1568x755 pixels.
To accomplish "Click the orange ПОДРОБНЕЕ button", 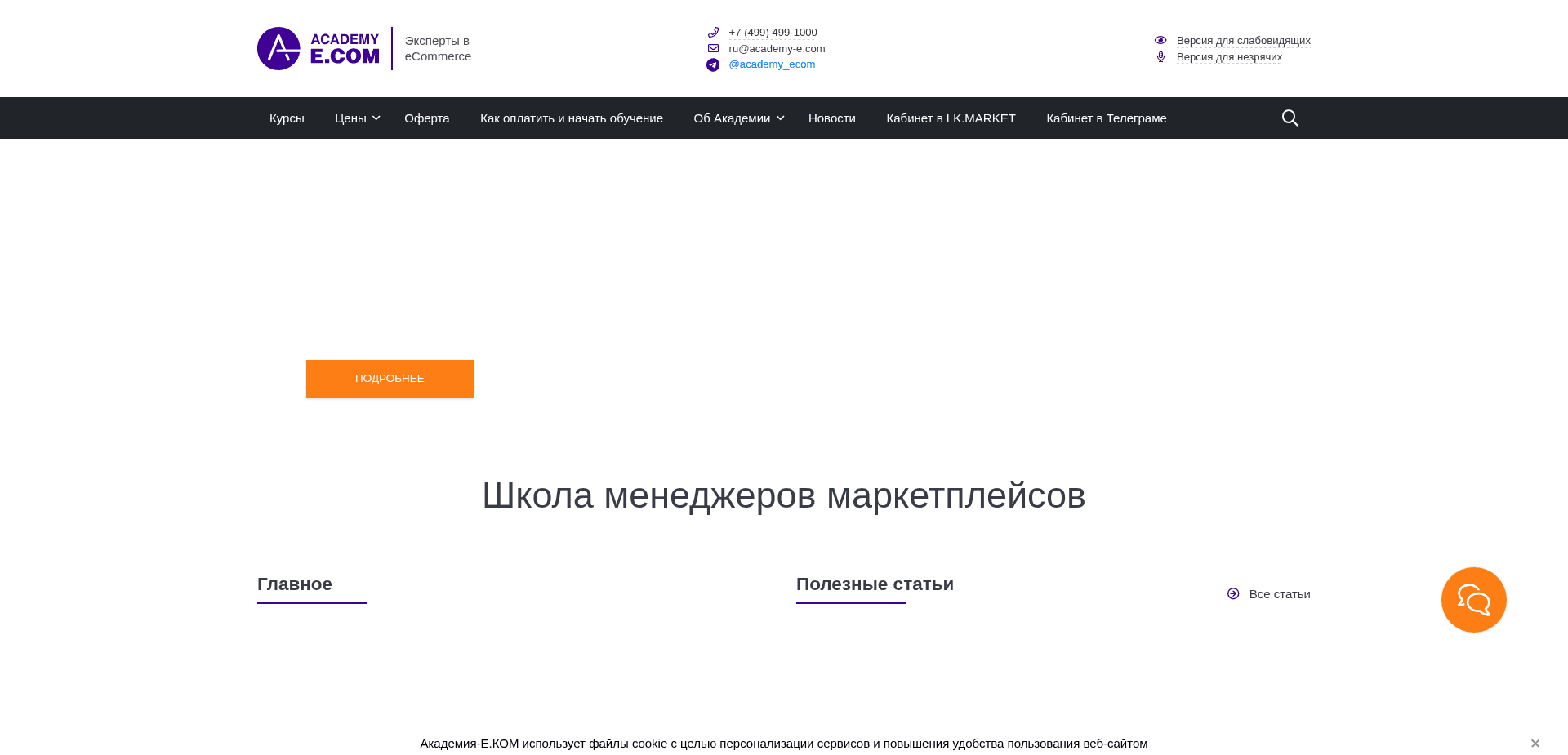I will tap(390, 379).
